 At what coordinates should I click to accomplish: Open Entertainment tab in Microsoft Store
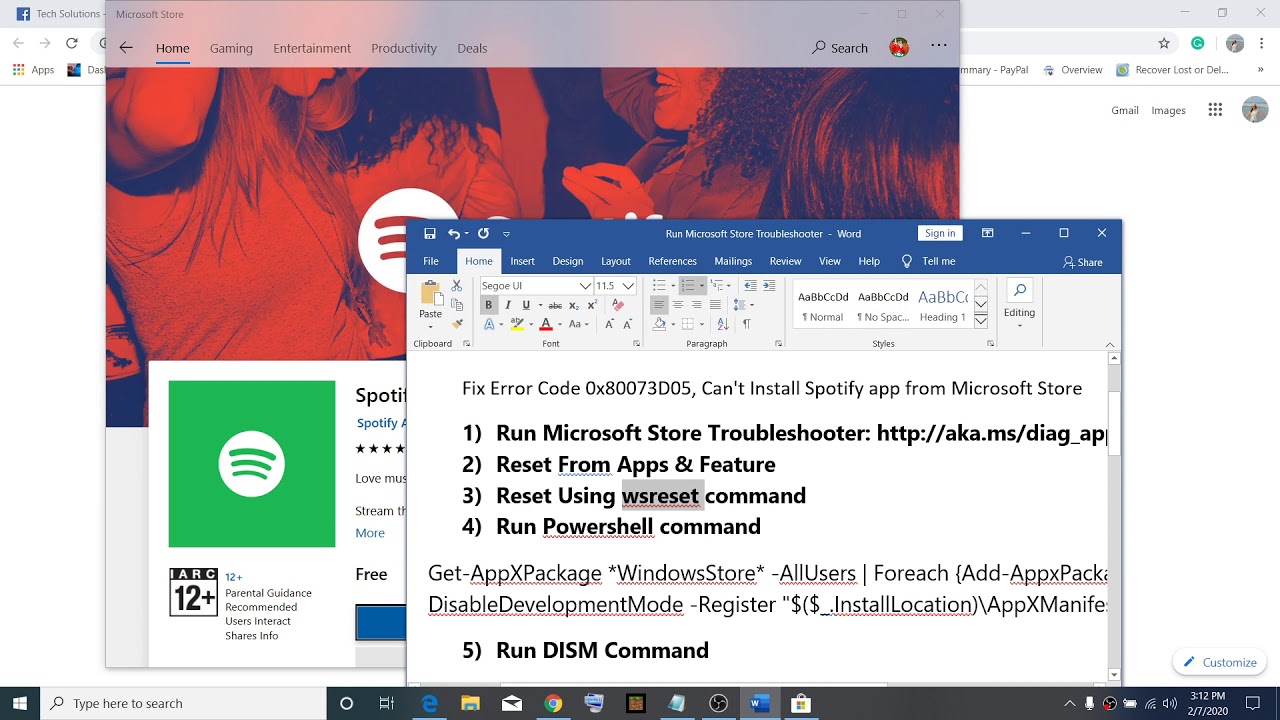tap(312, 48)
